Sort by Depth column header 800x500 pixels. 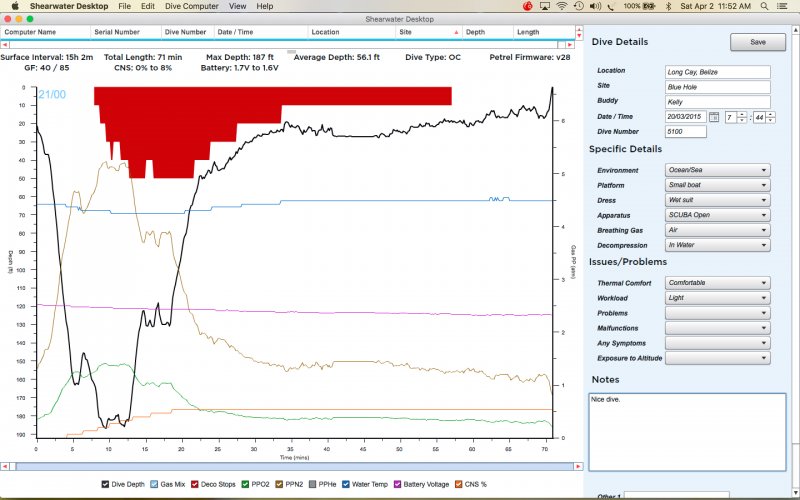[x=488, y=32]
